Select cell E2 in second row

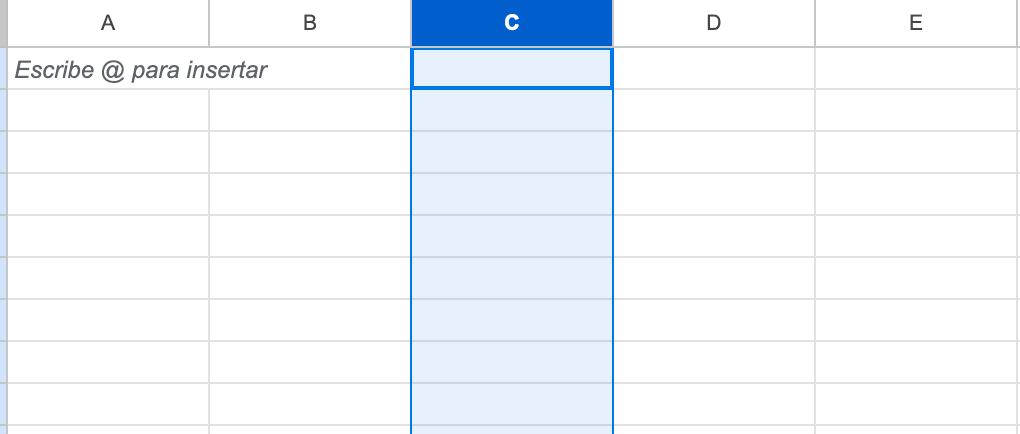(x=916, y=110)
